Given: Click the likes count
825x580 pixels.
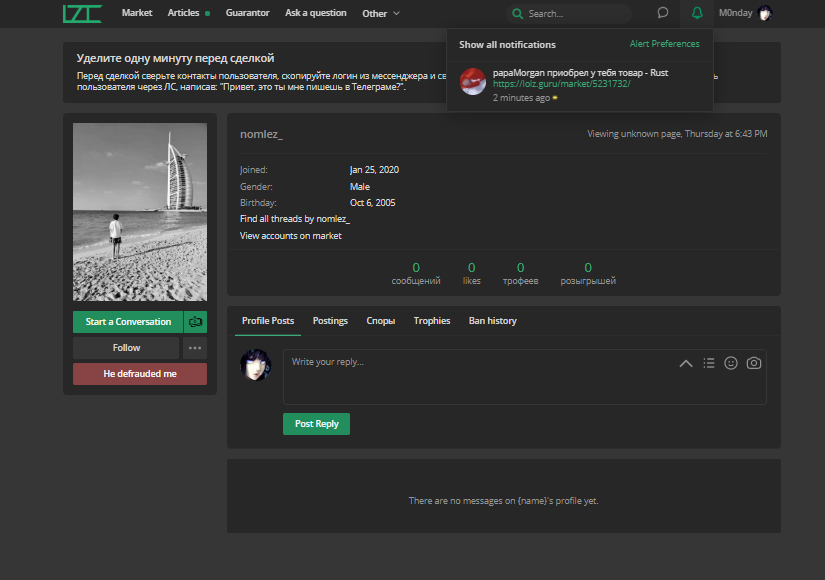Looking at the screenshot, I should point(471,274).
